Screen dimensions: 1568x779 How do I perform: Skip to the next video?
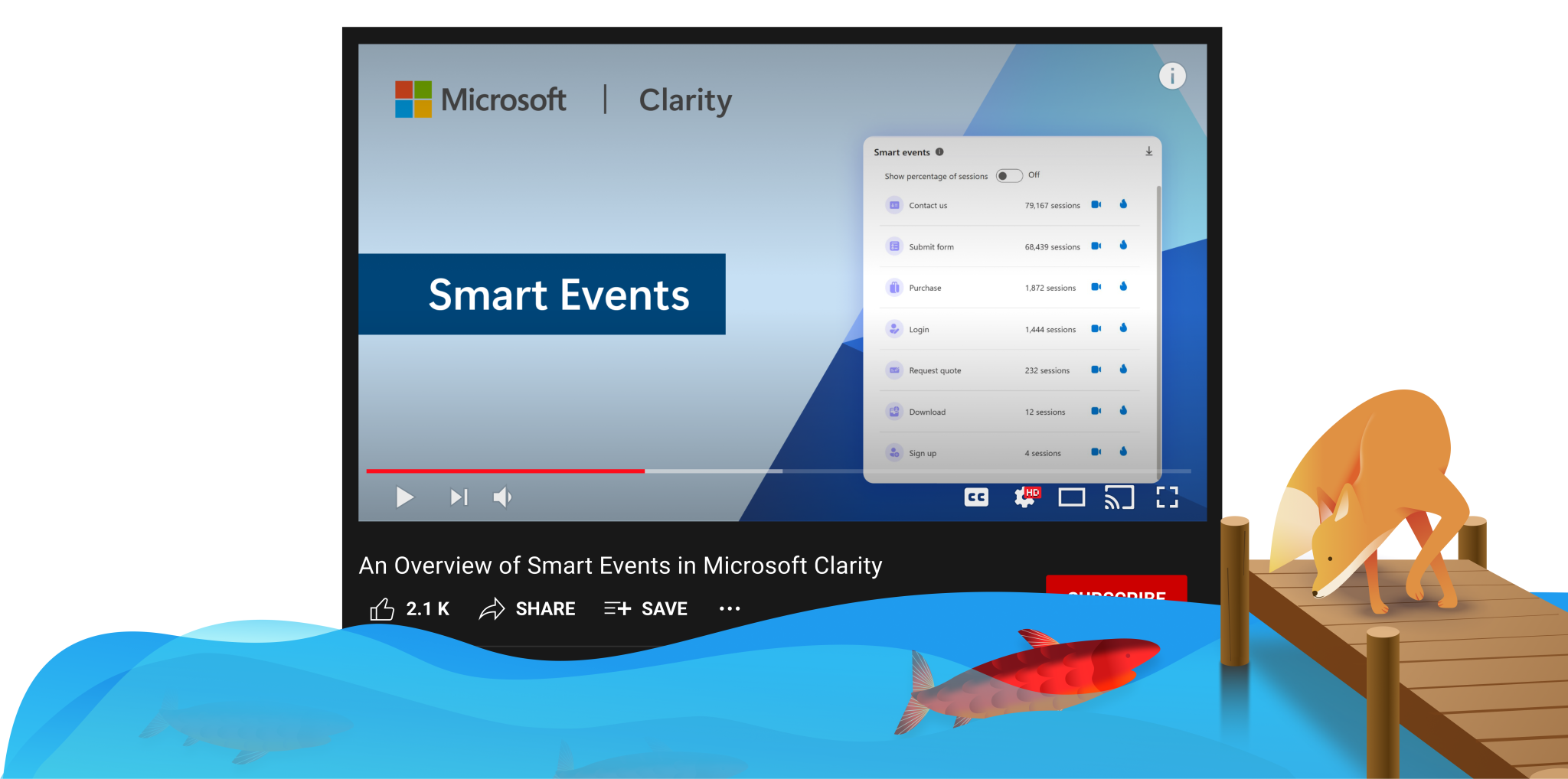pyautogui.click(x=459, y=497)
